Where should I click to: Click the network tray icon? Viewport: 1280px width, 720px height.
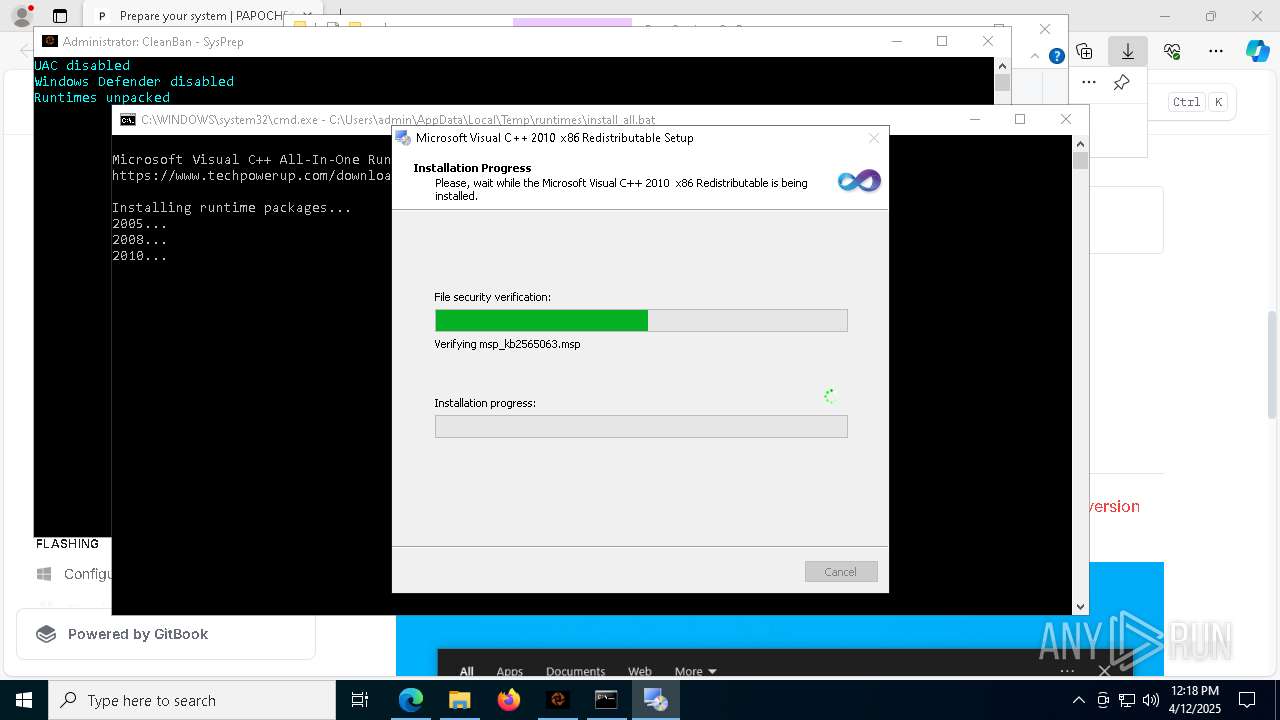coord(1127,700)
